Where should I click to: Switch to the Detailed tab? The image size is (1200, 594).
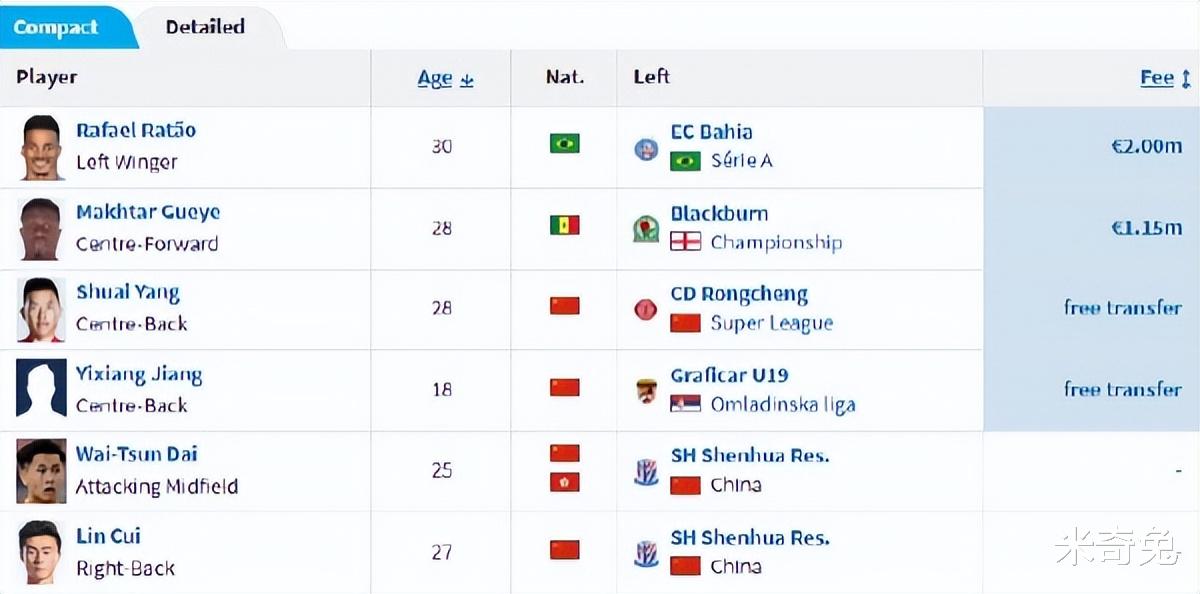tap(205, 27)
